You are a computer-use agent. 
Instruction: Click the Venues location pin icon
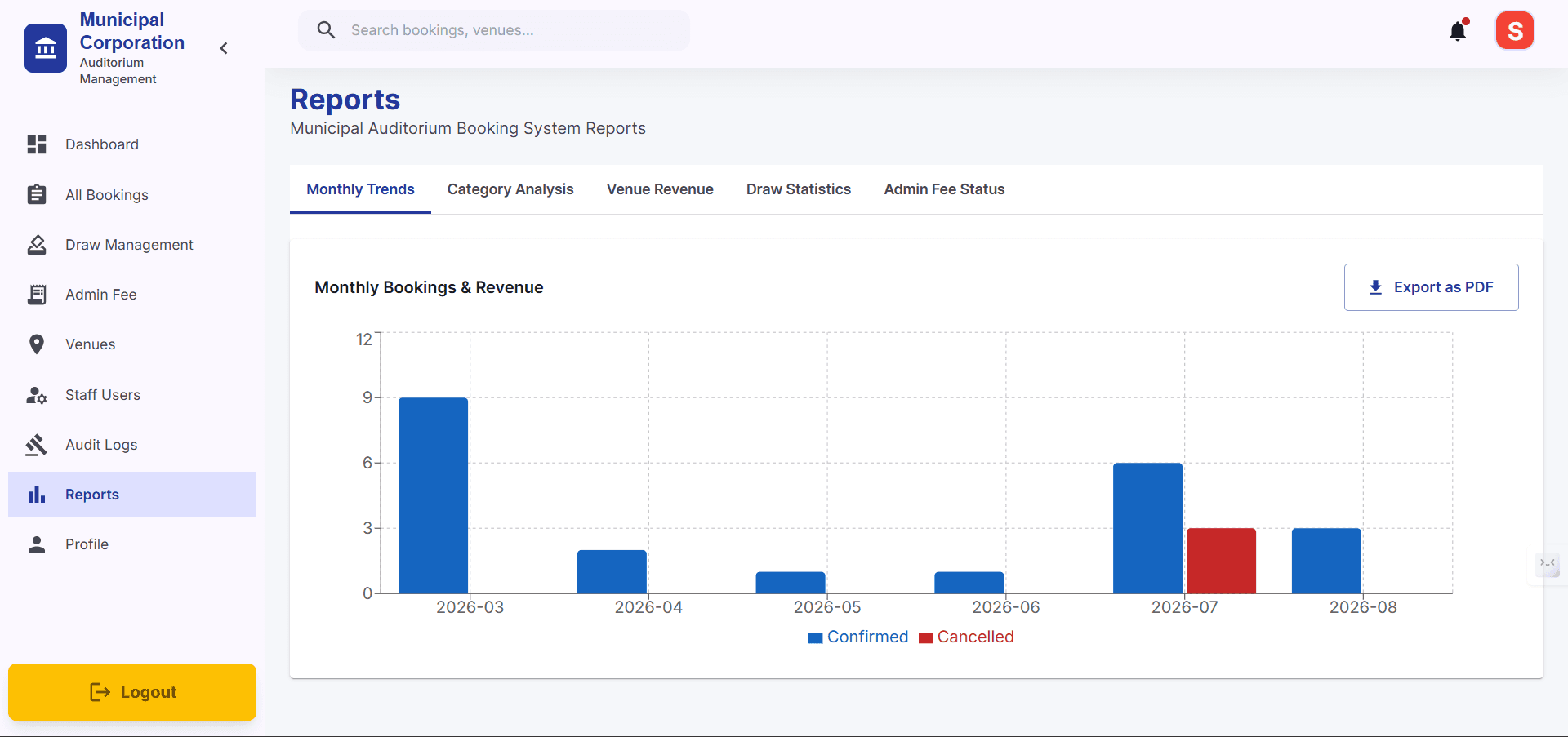click(x=37, y=344)
